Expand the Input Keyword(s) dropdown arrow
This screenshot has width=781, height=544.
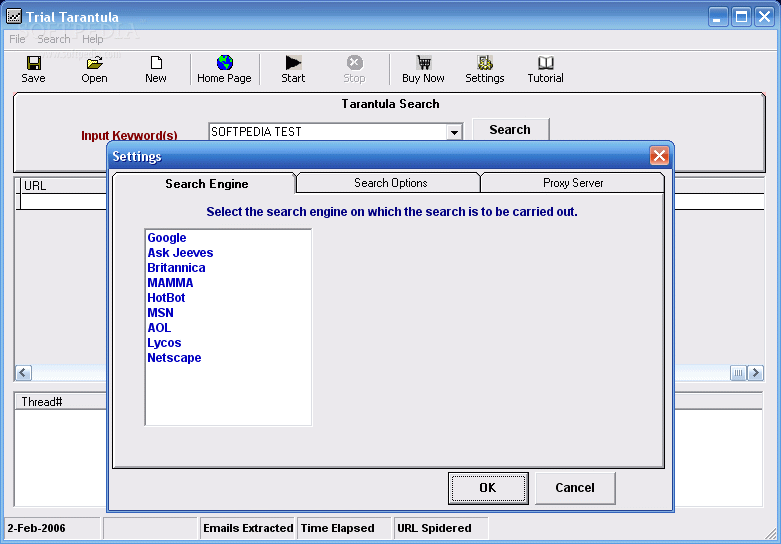click(x=454, y=133)
